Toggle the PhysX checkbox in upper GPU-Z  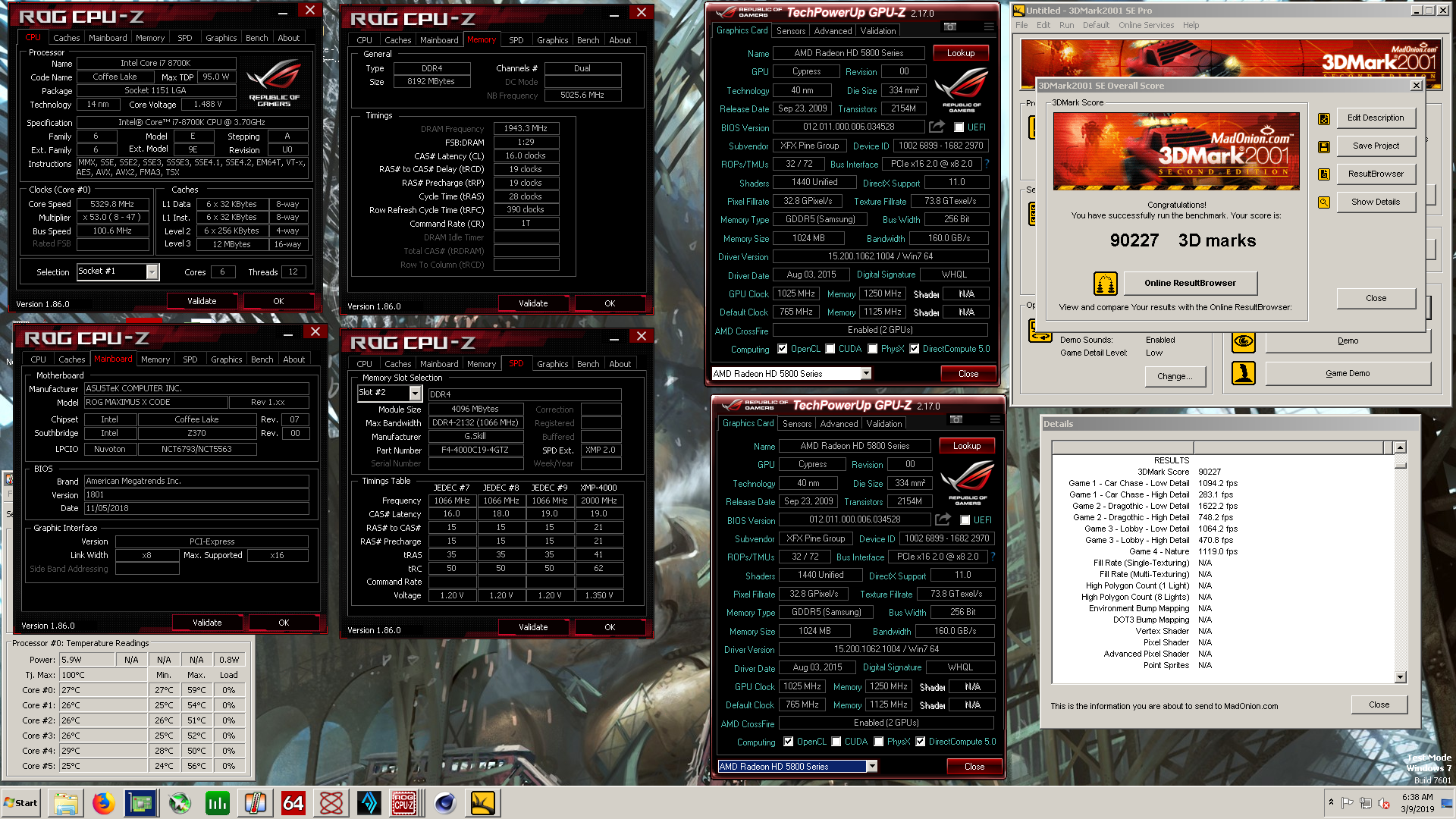[x=873, y=349]
